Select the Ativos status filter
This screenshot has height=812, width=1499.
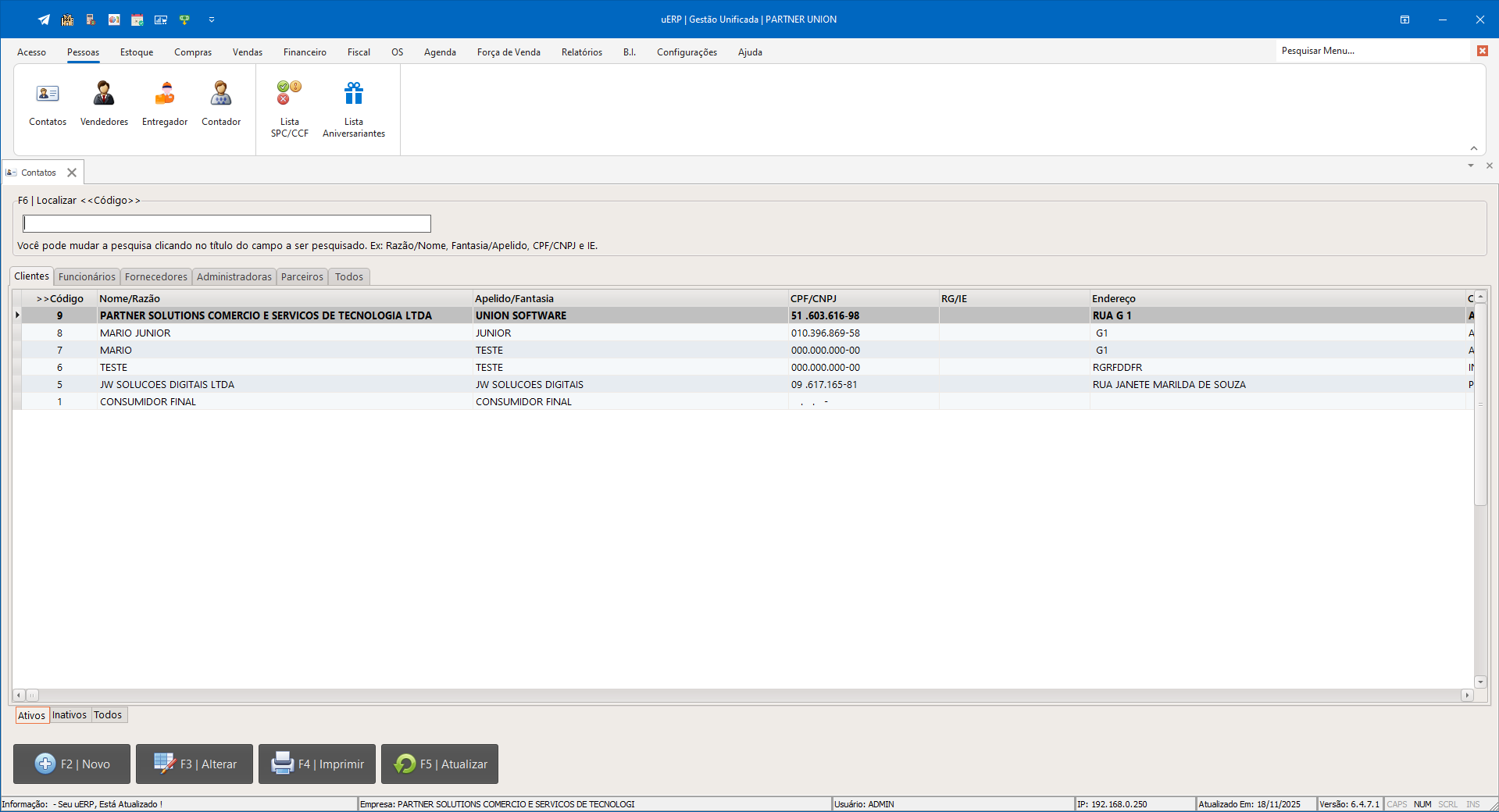(31, 715)
